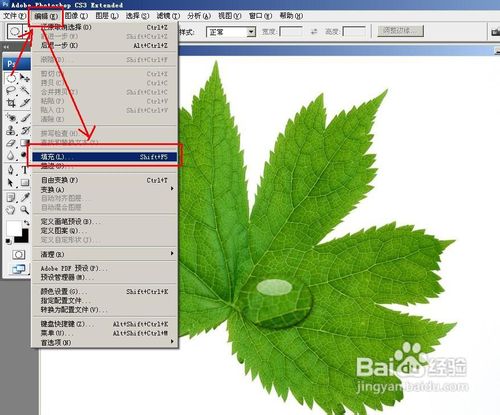Viewport: 500px width, 415px height.
Task: Choose 还原取消选择 Ctrl+Z menu item
Action: [x=105, y=27]
